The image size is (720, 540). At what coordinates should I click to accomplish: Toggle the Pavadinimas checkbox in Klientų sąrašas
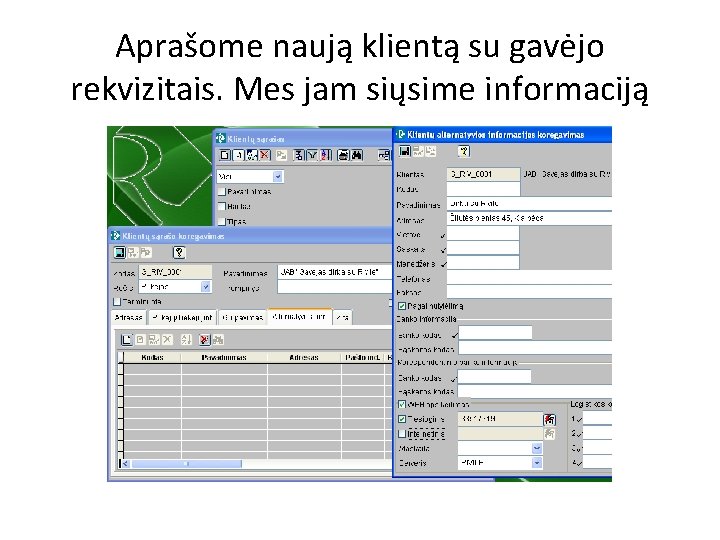coord(222,191)
